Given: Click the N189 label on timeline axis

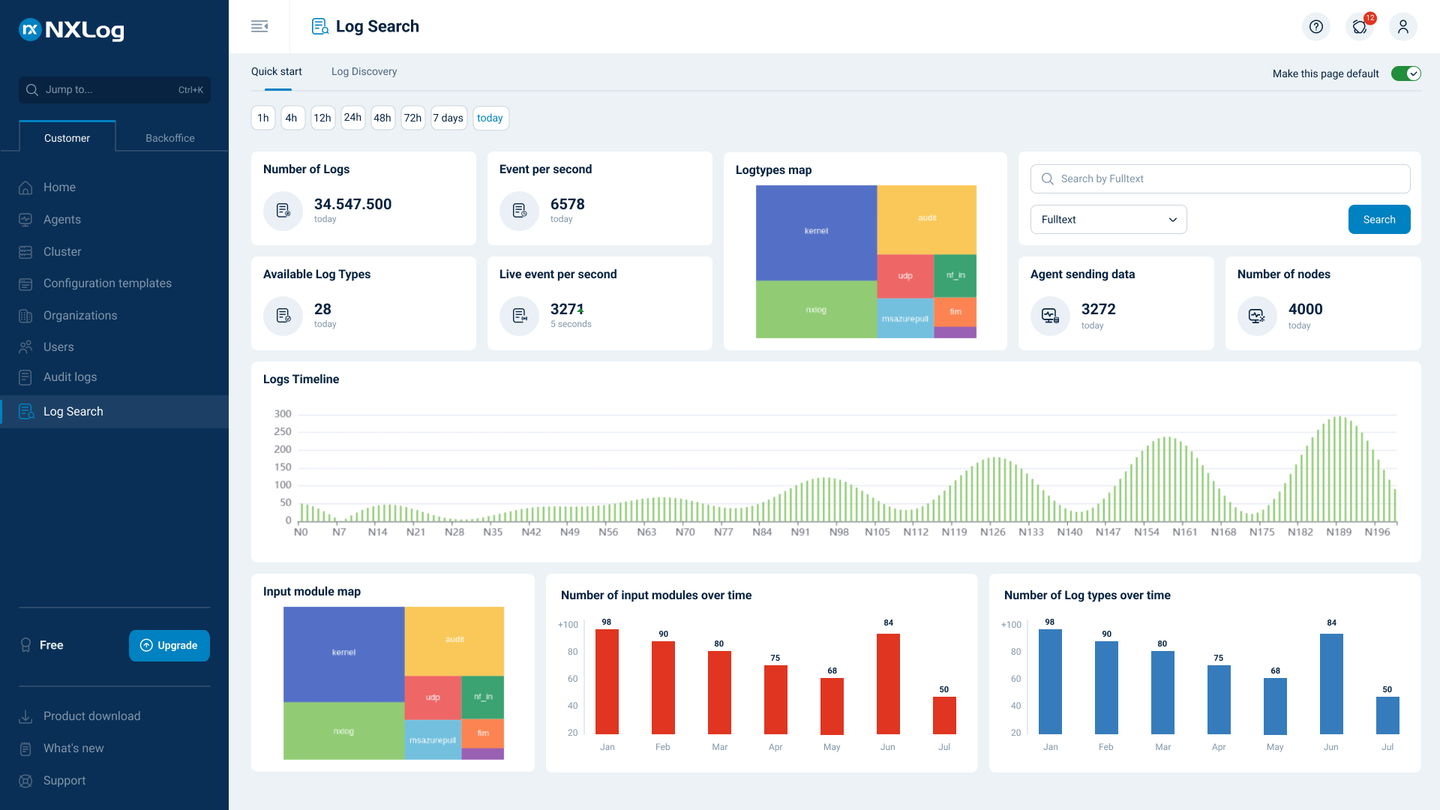Looking at the screenshot, I should tap(1339, 533).
